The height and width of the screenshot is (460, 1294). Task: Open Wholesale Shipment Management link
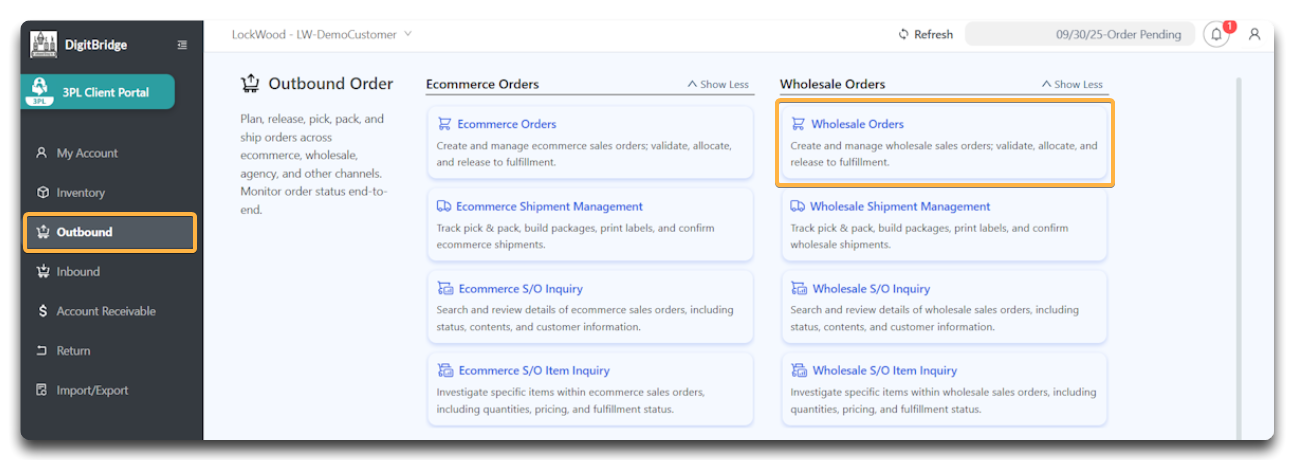pyautogui.click(x=899, y=206)
